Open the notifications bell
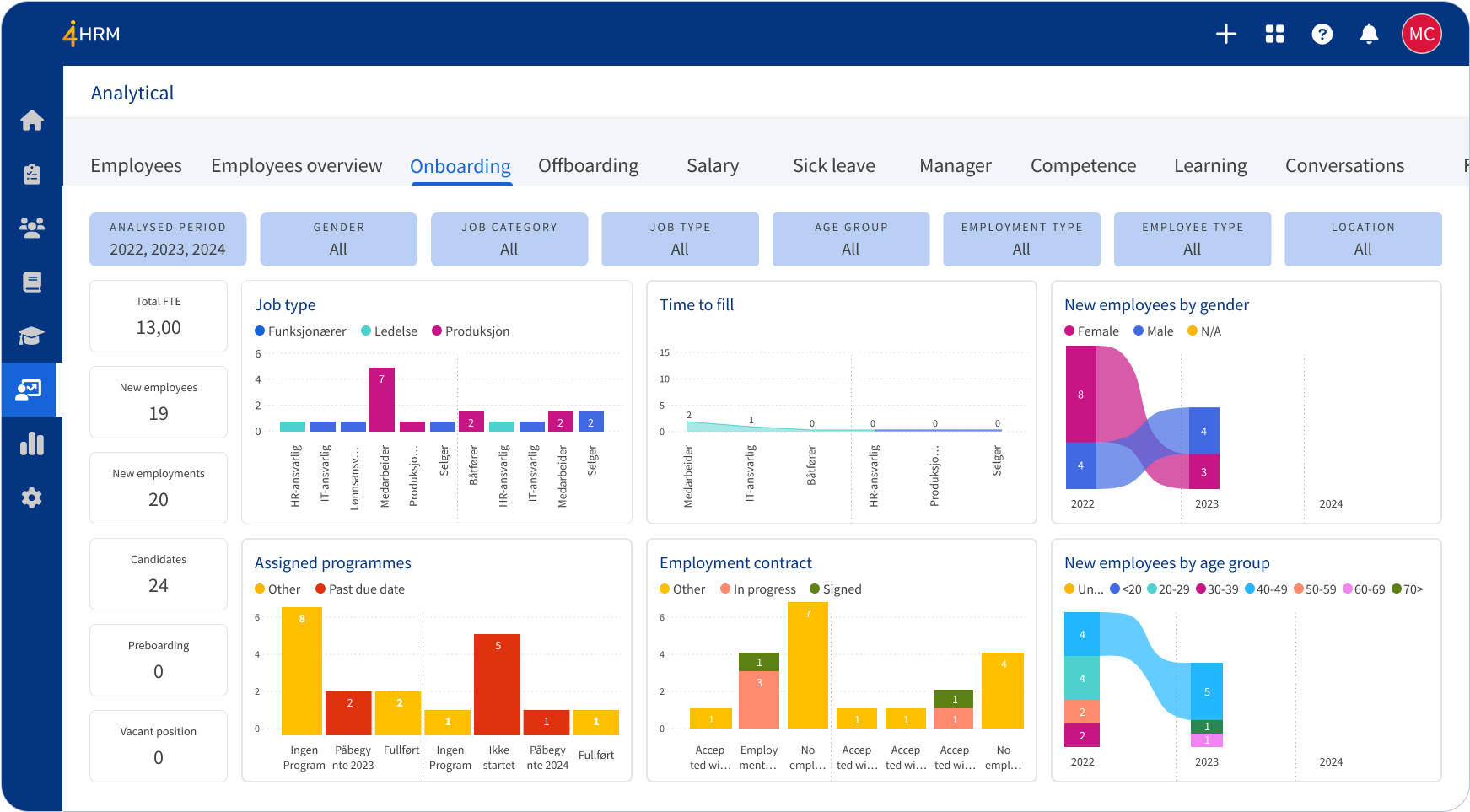 tap(1369, 34)
